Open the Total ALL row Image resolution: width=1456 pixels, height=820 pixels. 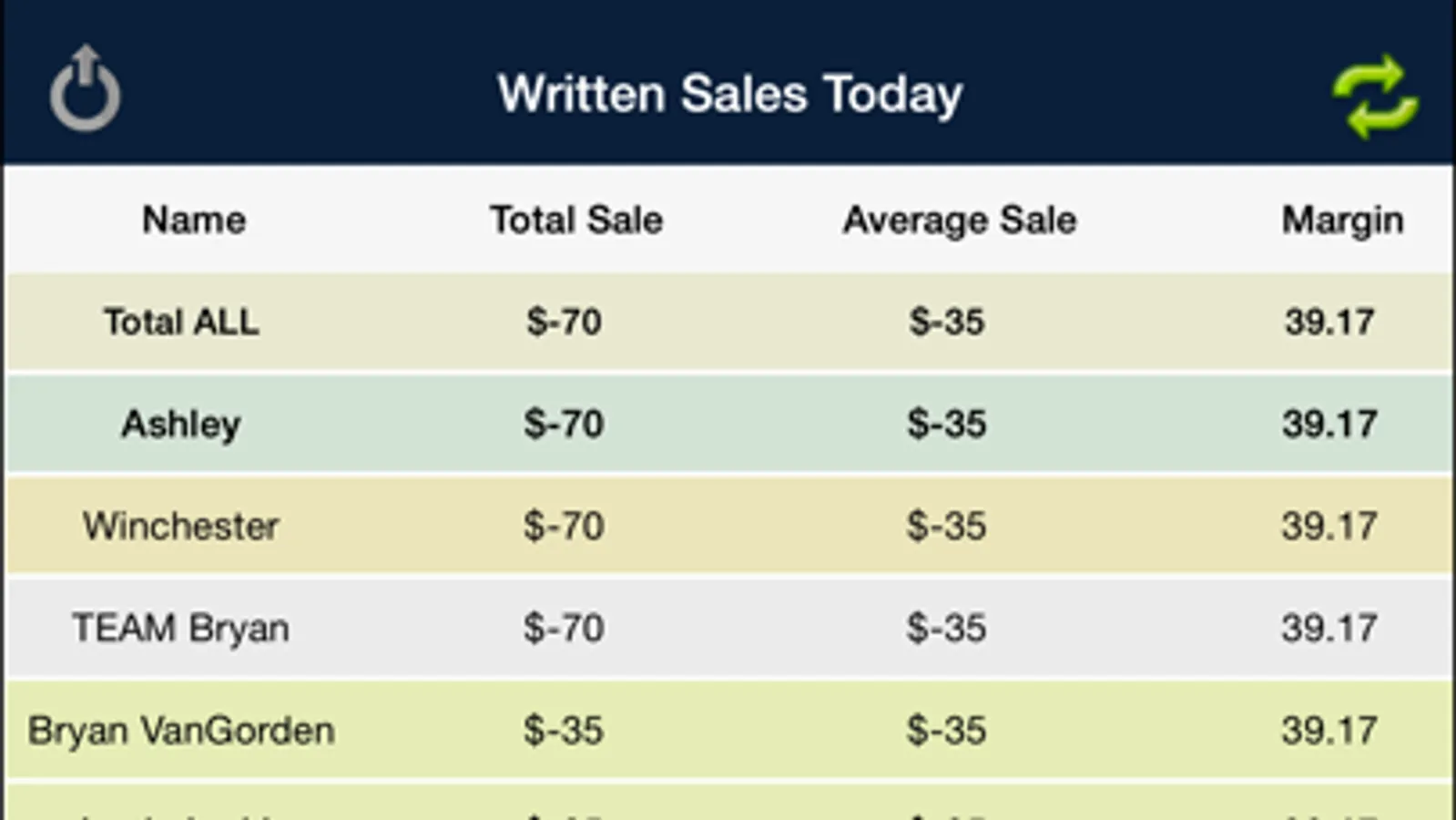click(x=181, y=323)
